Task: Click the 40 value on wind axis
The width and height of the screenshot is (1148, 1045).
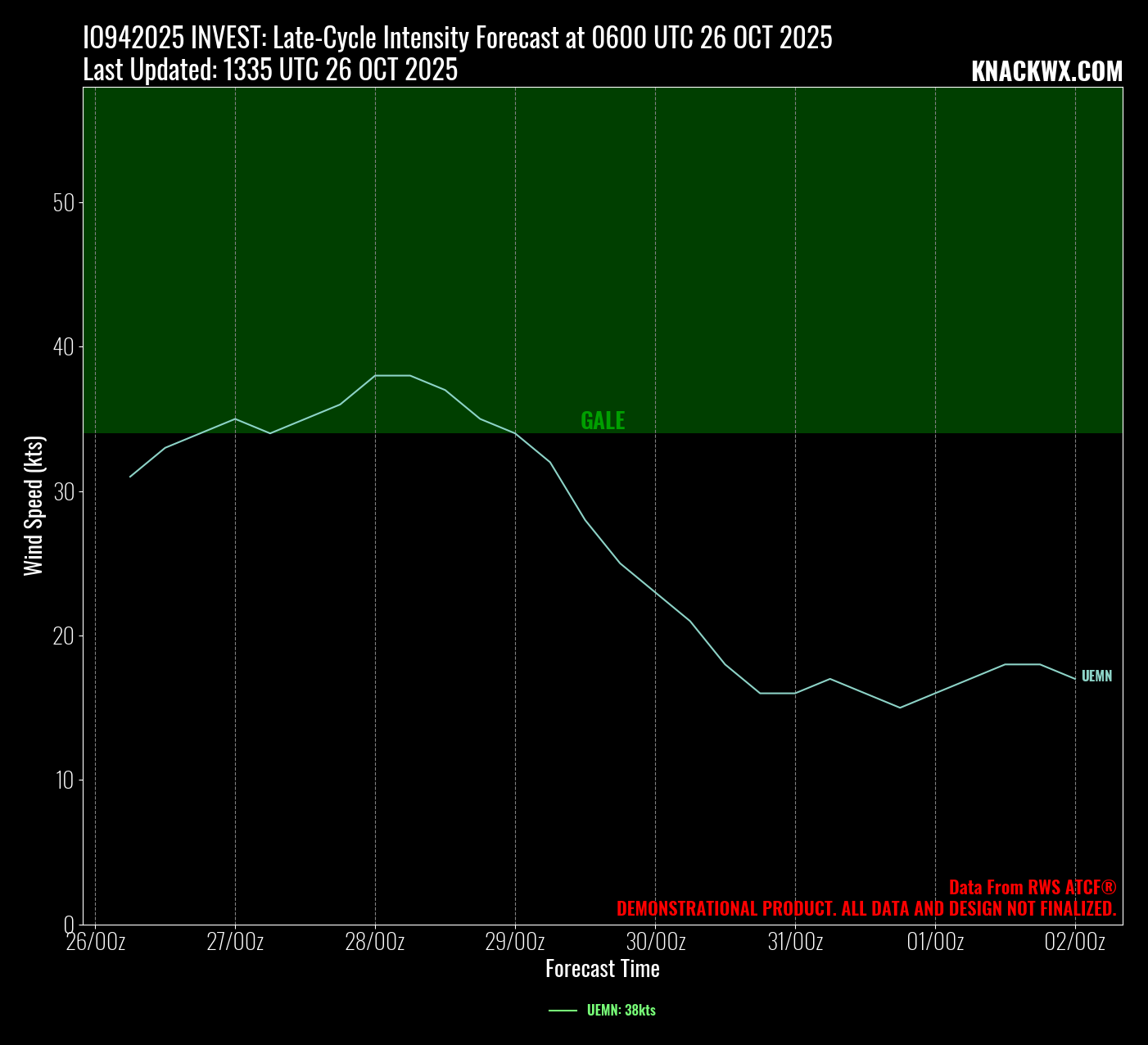Action: coord(64,347)
